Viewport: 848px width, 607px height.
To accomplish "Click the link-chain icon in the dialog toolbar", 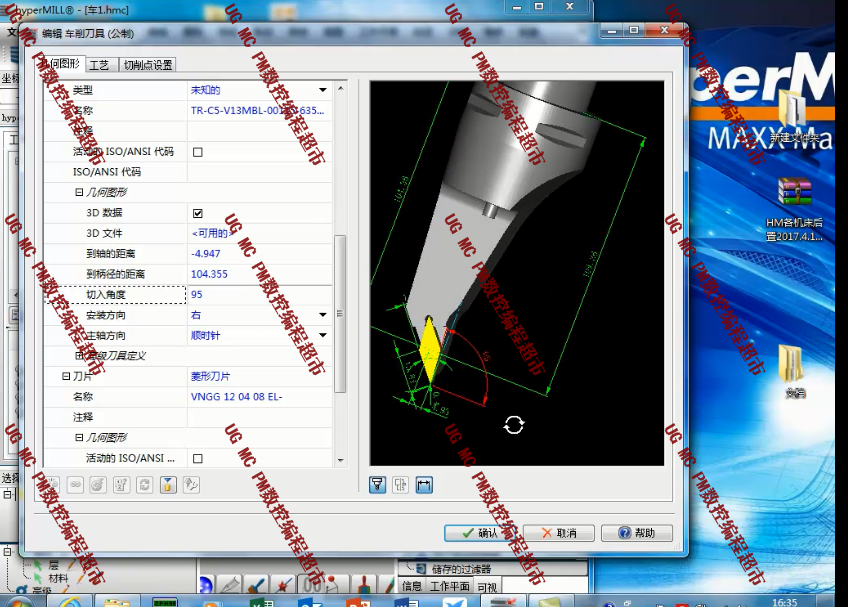I will click(x=75, y=484).
